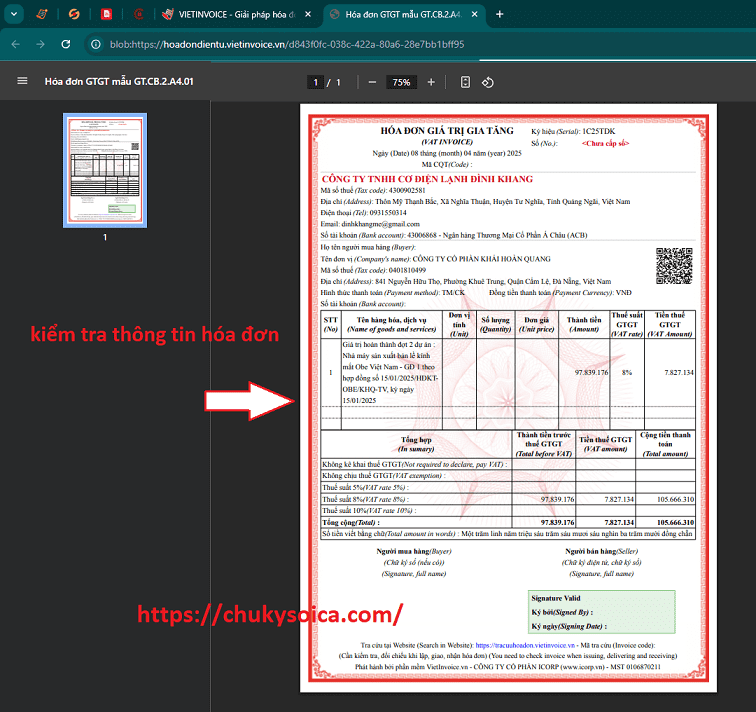The height and width of the screenshot is (712, 756).
Task: Click the PDF title in viewer toolbar
Action: (119, 81)
